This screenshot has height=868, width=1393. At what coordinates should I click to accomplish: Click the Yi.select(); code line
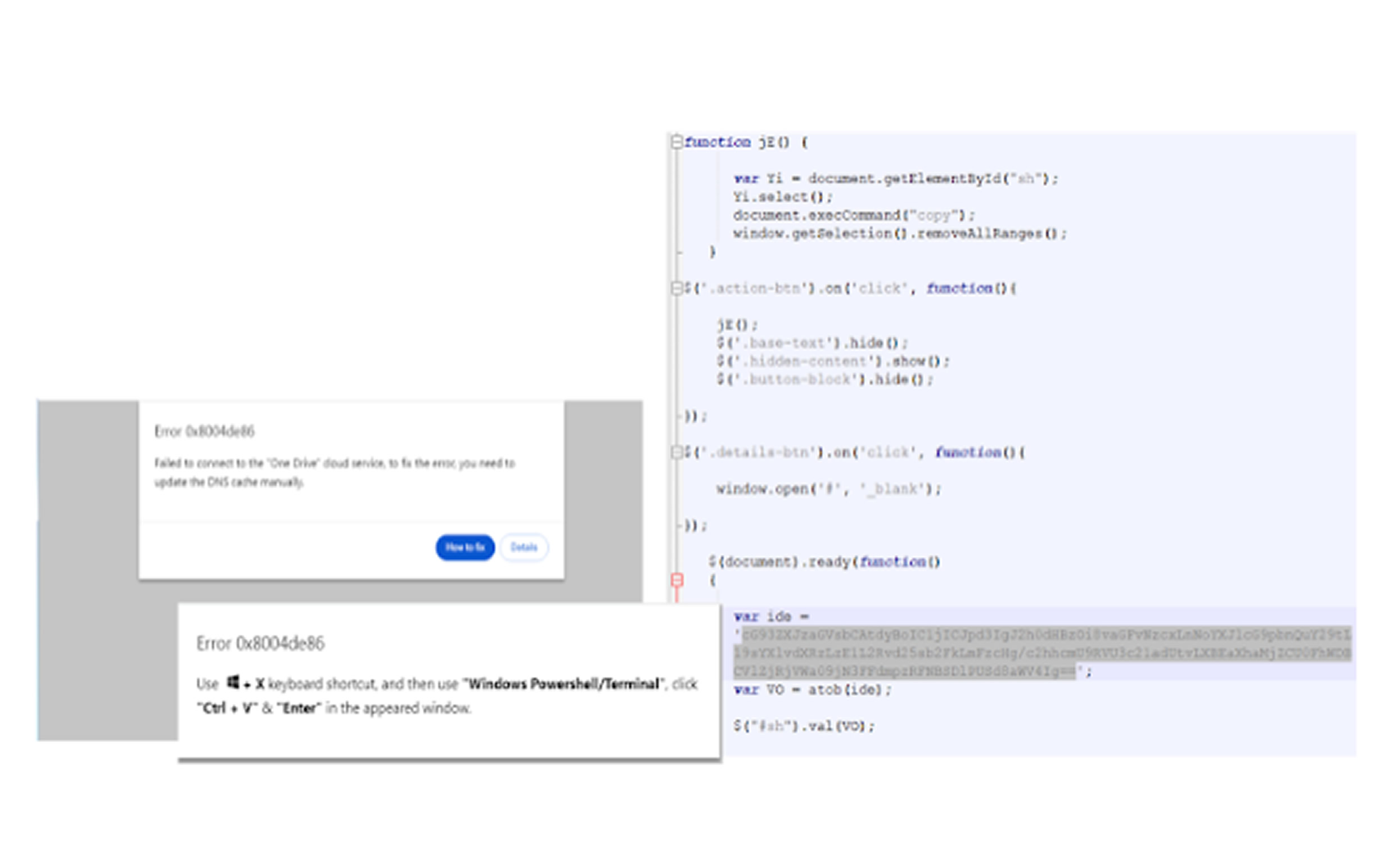point(782,197)
